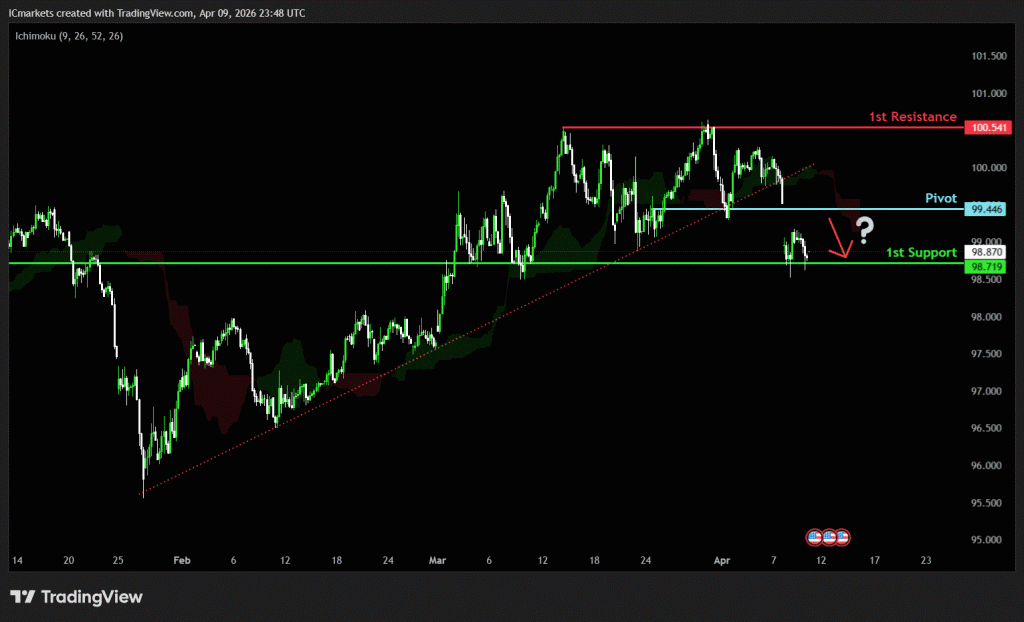Click the white 98.870 current price tag

(x=987, y=253)
